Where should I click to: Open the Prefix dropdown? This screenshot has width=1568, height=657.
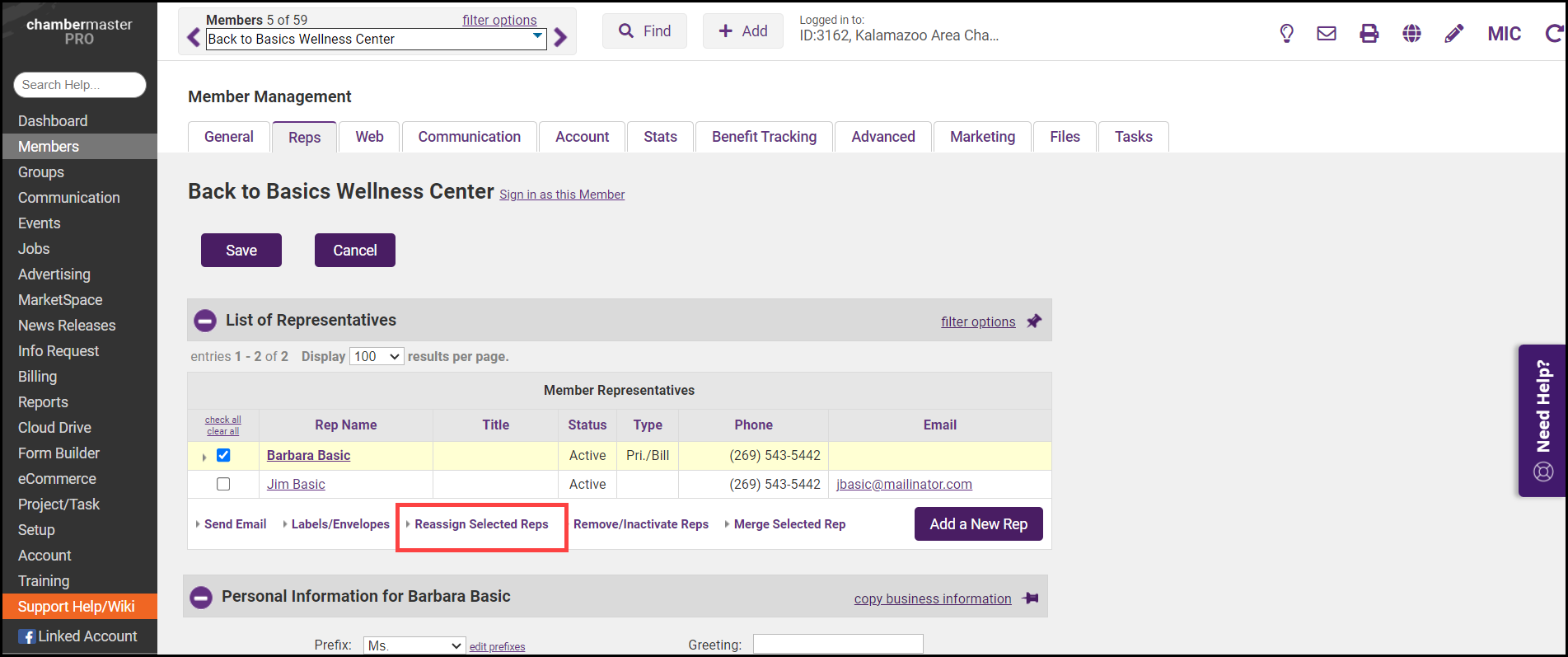(414, 645)
